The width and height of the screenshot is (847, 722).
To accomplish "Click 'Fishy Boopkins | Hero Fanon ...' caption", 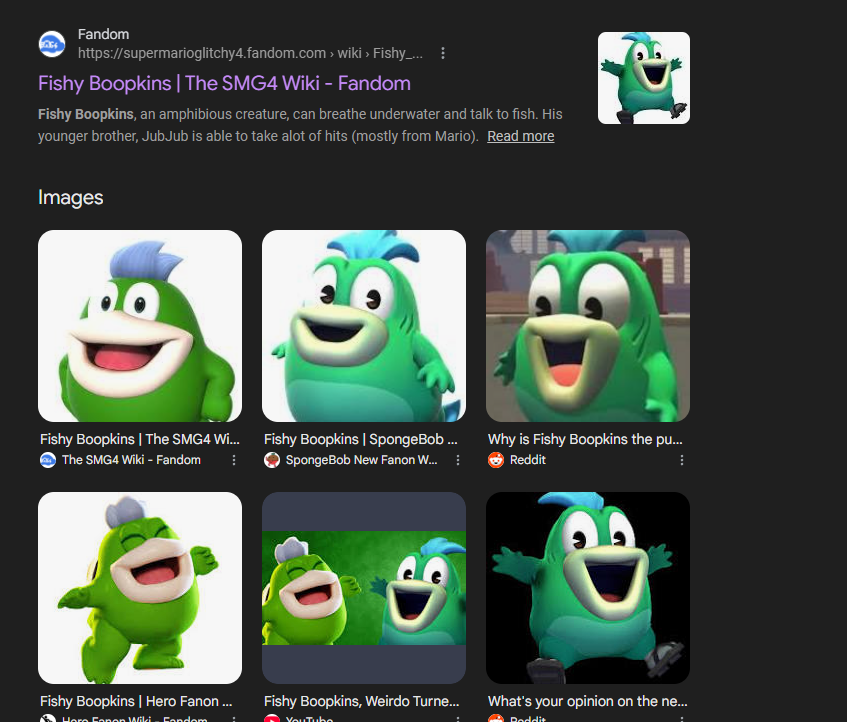I will (136, 701).
